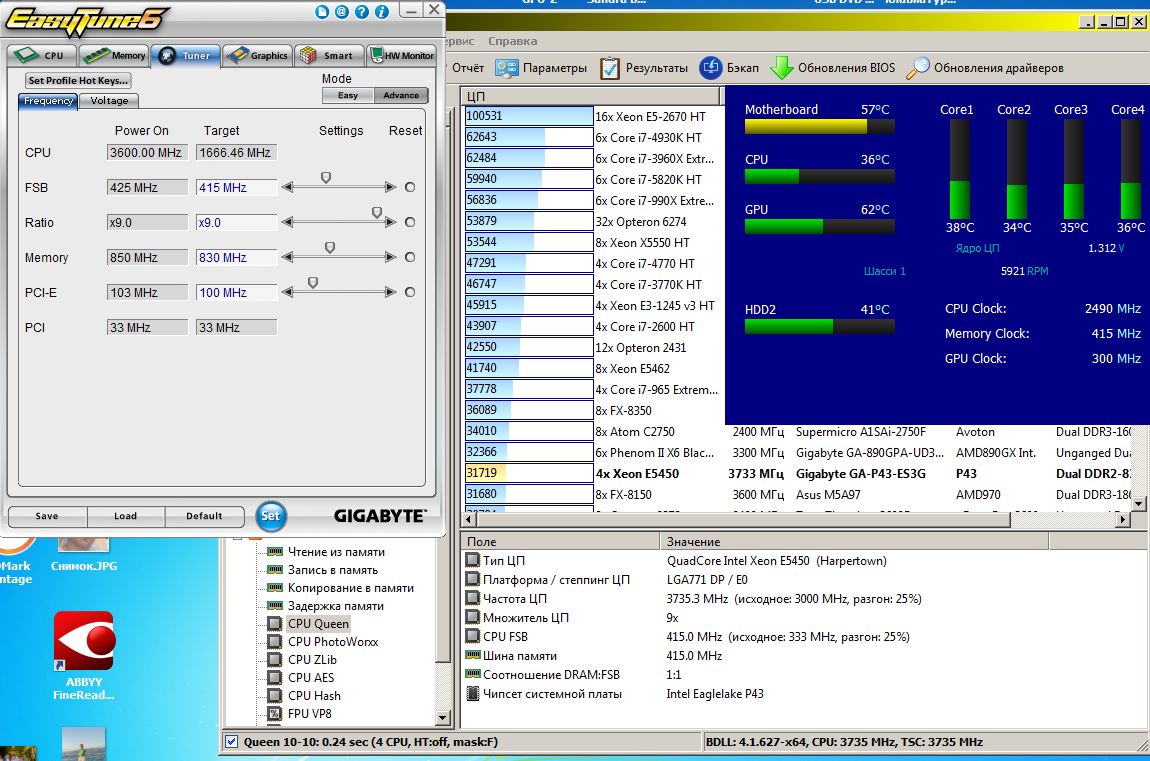Screen dimensions: 1150x761
Task: Click the Ratio slider handle
Action: (x=377, y=213)
